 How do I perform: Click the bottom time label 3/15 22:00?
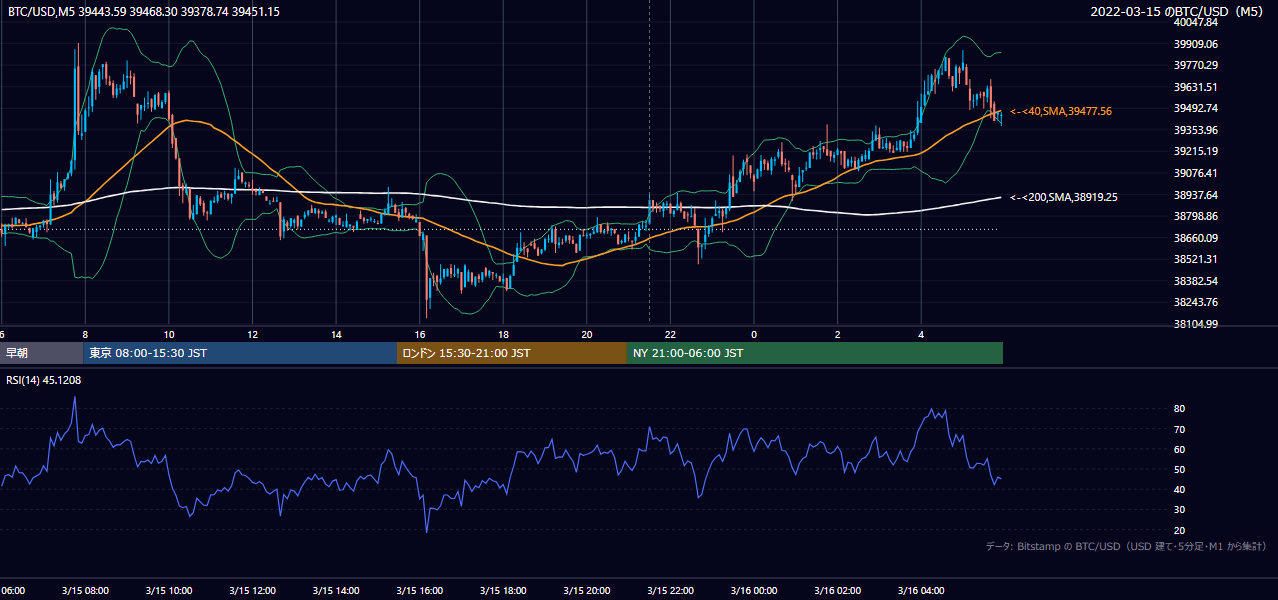[670, 591]
